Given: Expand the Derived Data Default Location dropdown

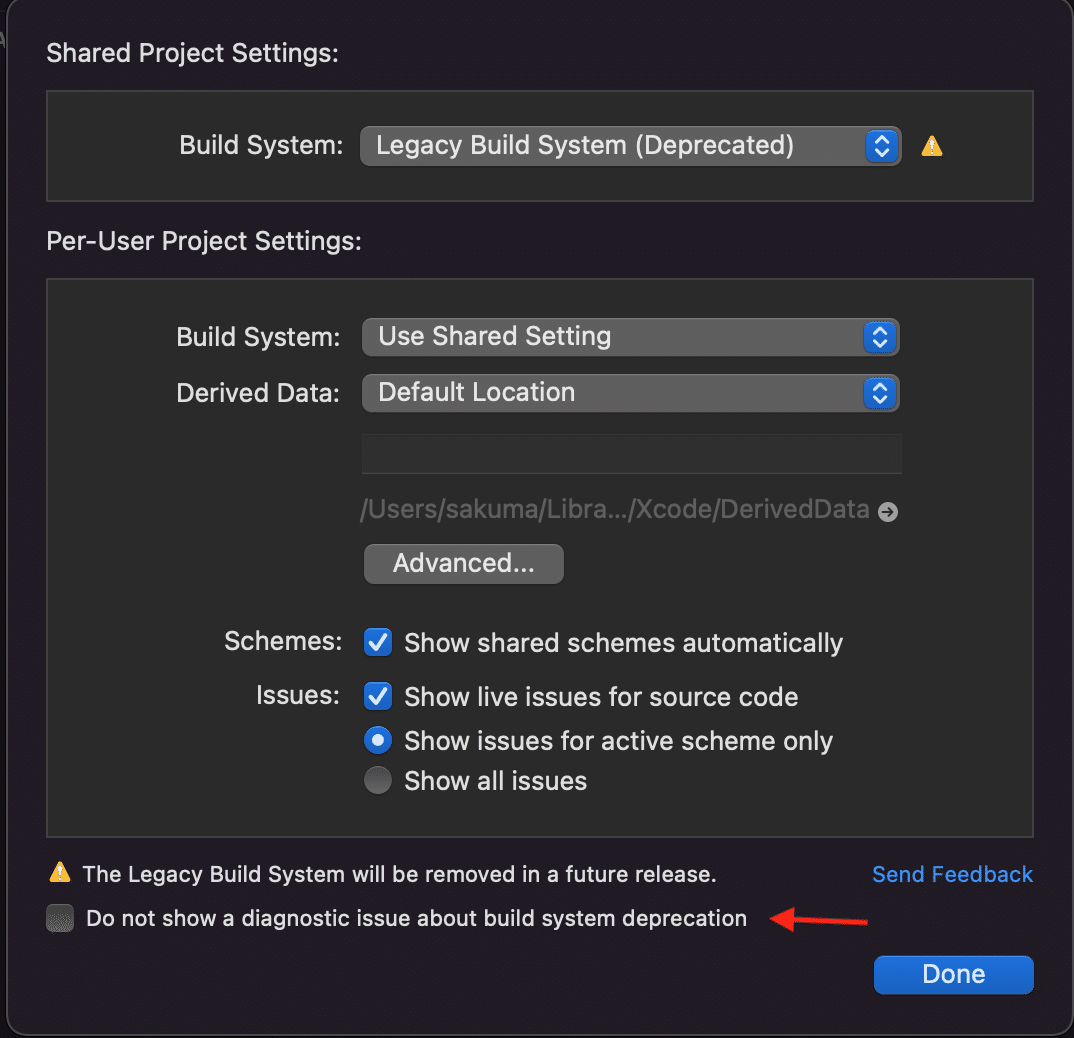Looking at the screenshot, I should click(x=630, y=393).
